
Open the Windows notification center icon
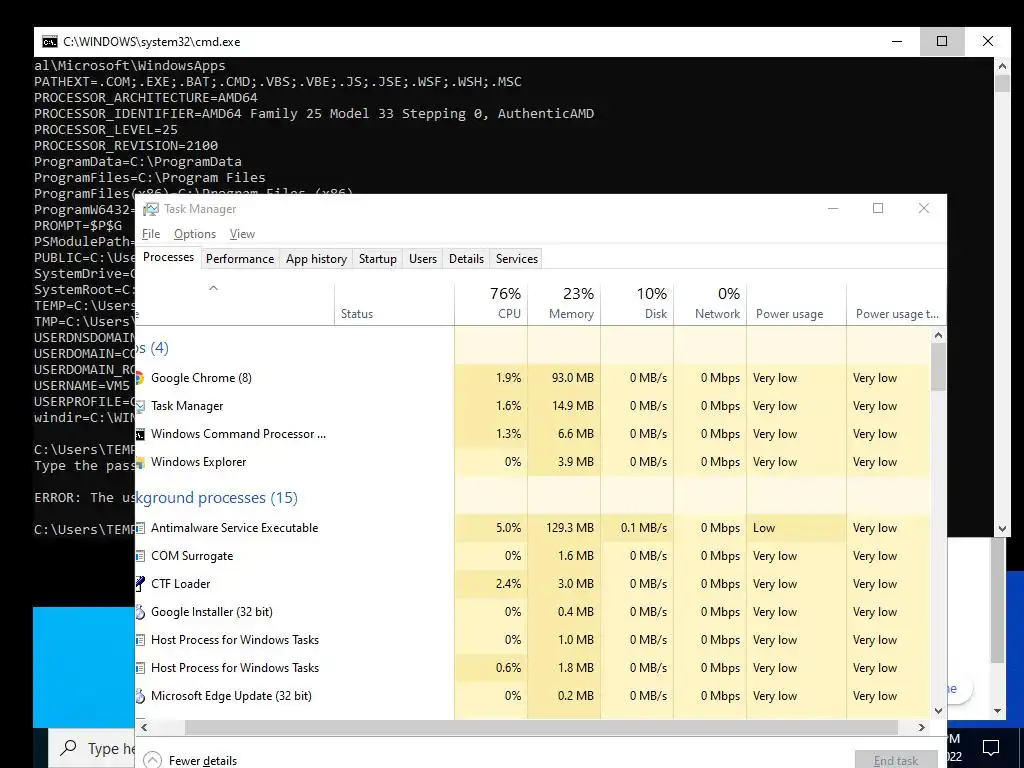(x=991, y=748)
